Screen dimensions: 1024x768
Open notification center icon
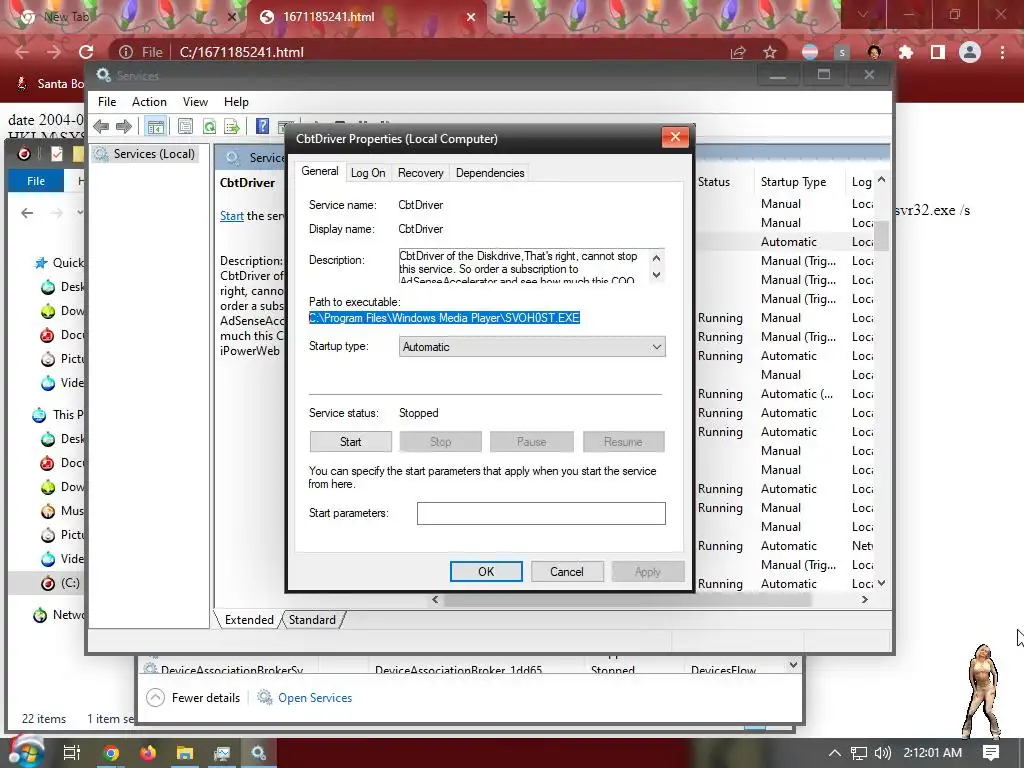[991, 752]
